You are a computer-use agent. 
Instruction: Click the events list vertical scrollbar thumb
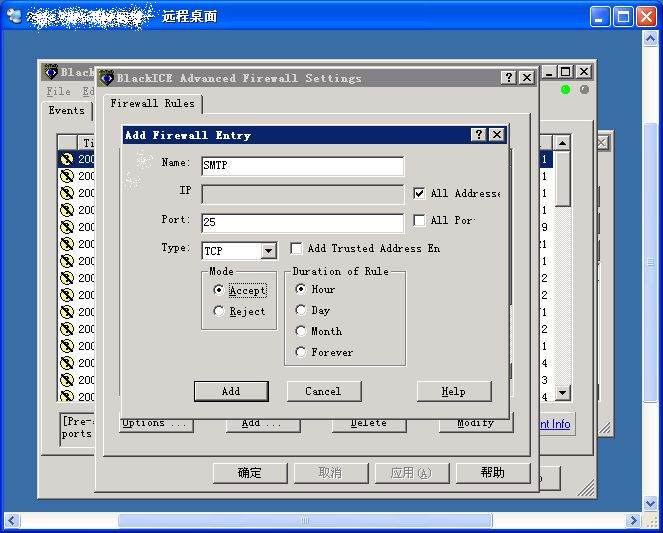tap(563, 179)
